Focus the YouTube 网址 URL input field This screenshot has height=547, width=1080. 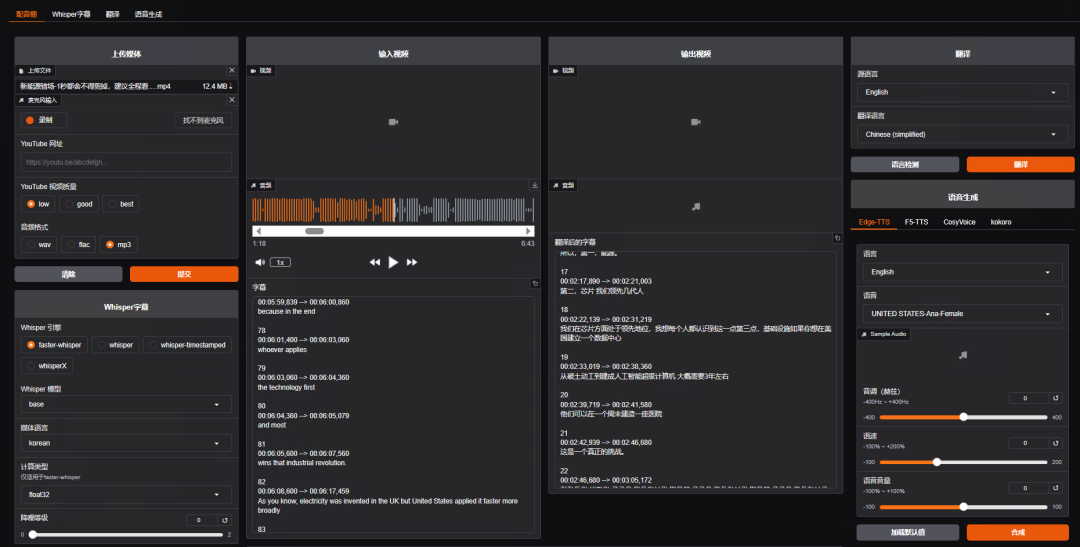pyautogui.click(x=126, y=163)
